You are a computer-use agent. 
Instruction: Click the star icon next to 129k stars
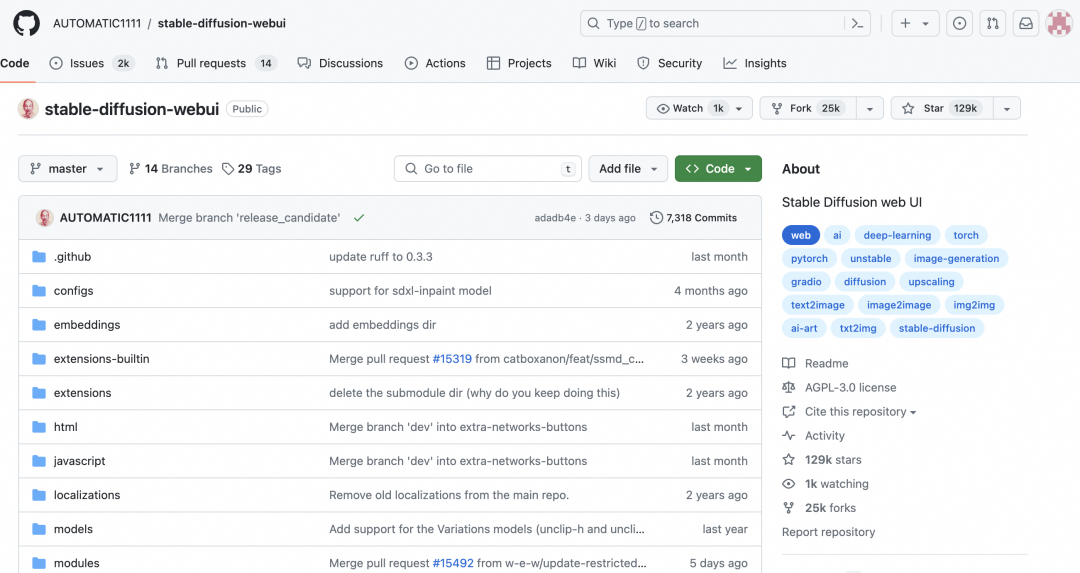click(x=789, y=459)
